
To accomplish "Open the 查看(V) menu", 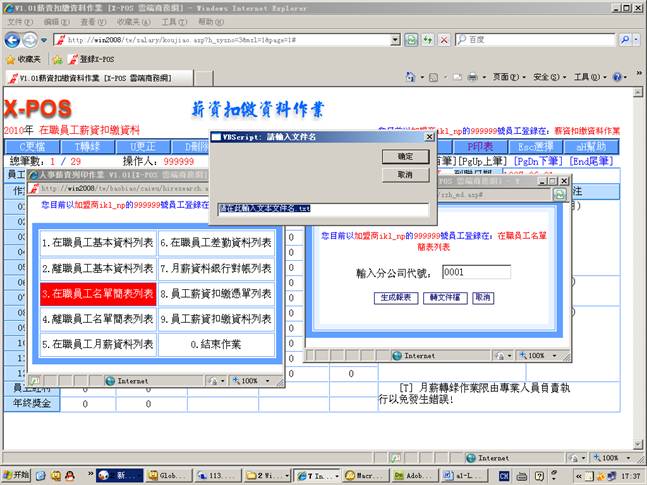I will [88, 21].
